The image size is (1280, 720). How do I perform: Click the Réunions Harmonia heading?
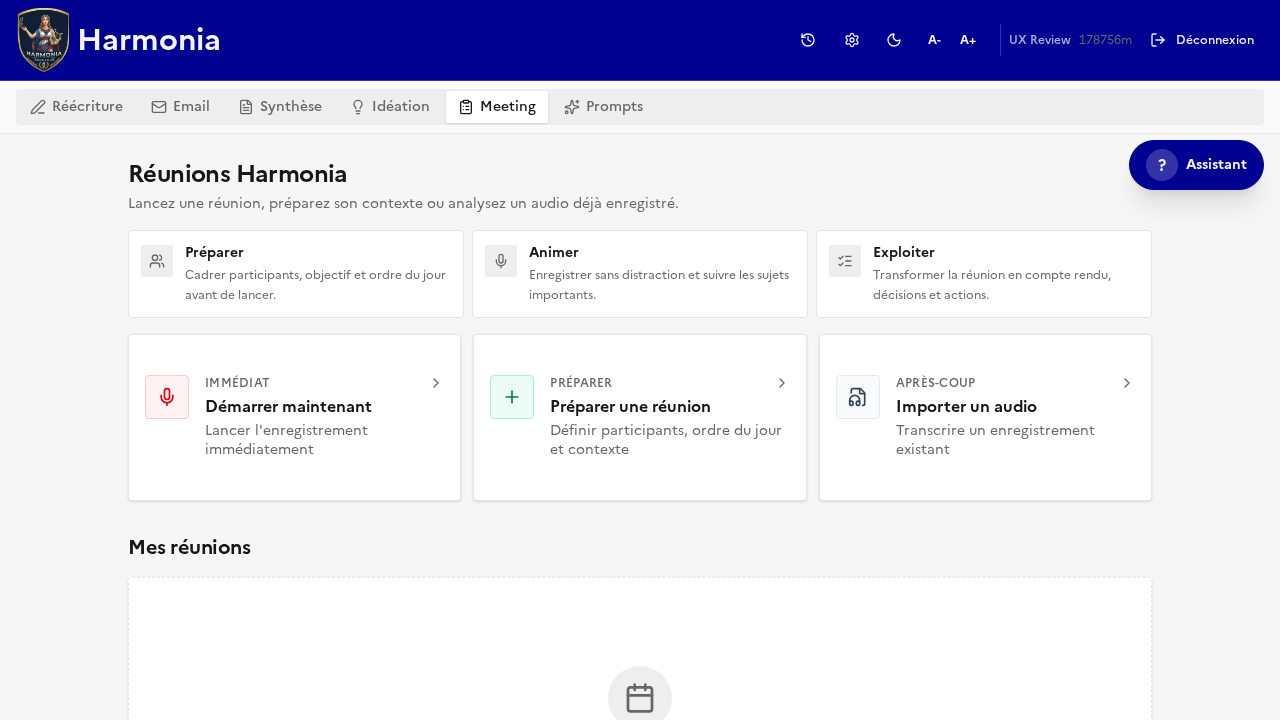(x=238, y=174)
